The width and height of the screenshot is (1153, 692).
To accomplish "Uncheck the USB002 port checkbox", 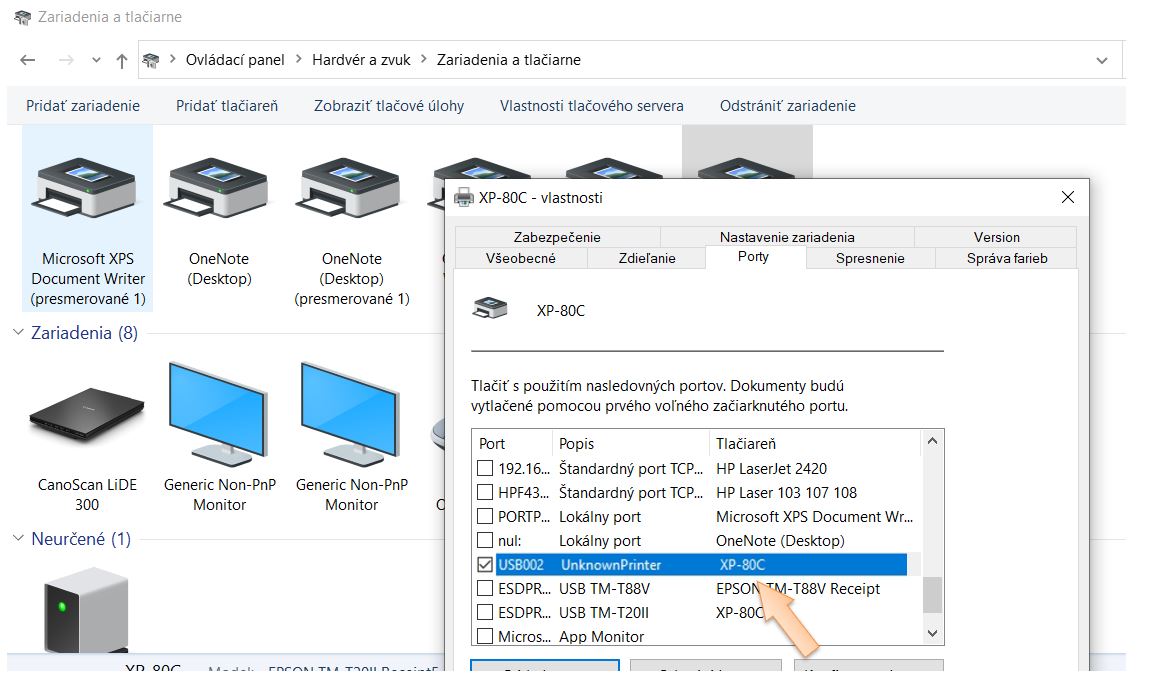I will click(x=485, y=565).
